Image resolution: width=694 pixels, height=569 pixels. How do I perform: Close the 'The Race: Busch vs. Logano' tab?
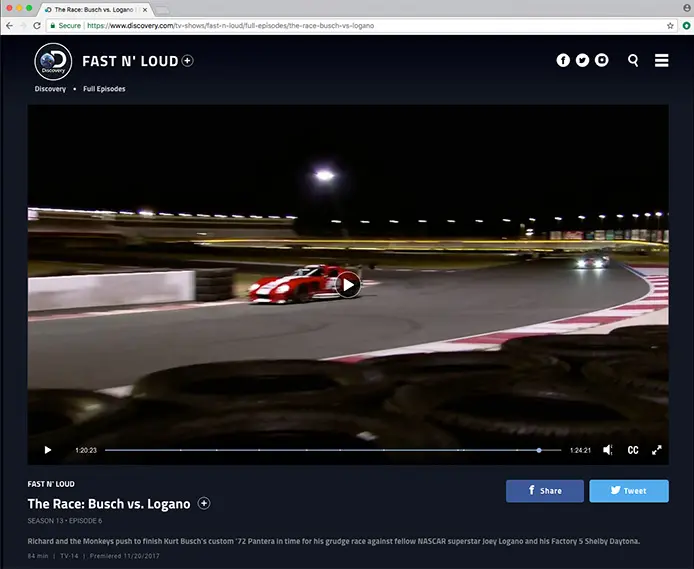pyautogui.click(x=145, y=9)
